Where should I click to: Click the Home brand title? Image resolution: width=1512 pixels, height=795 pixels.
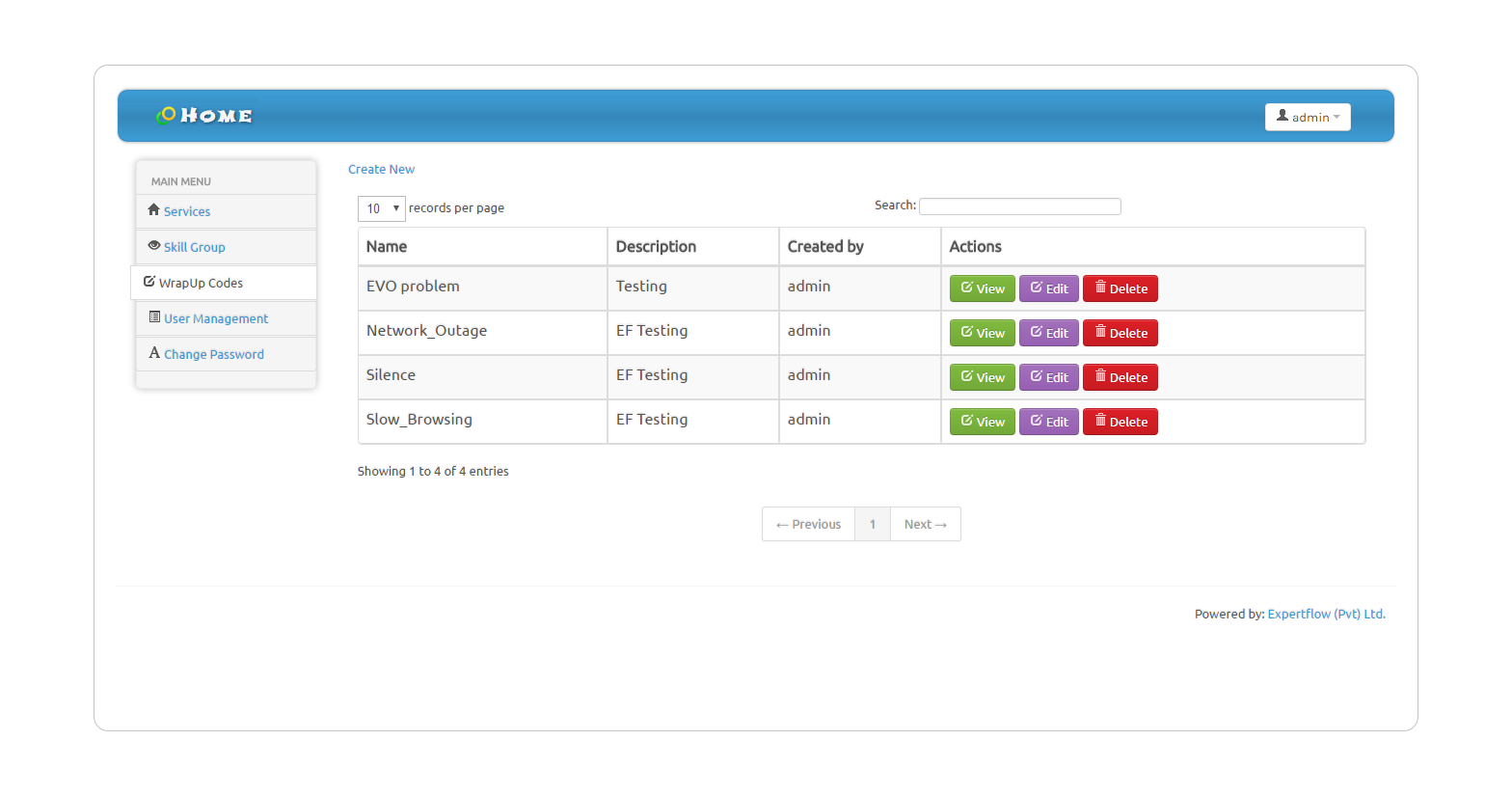click(216, 116)
